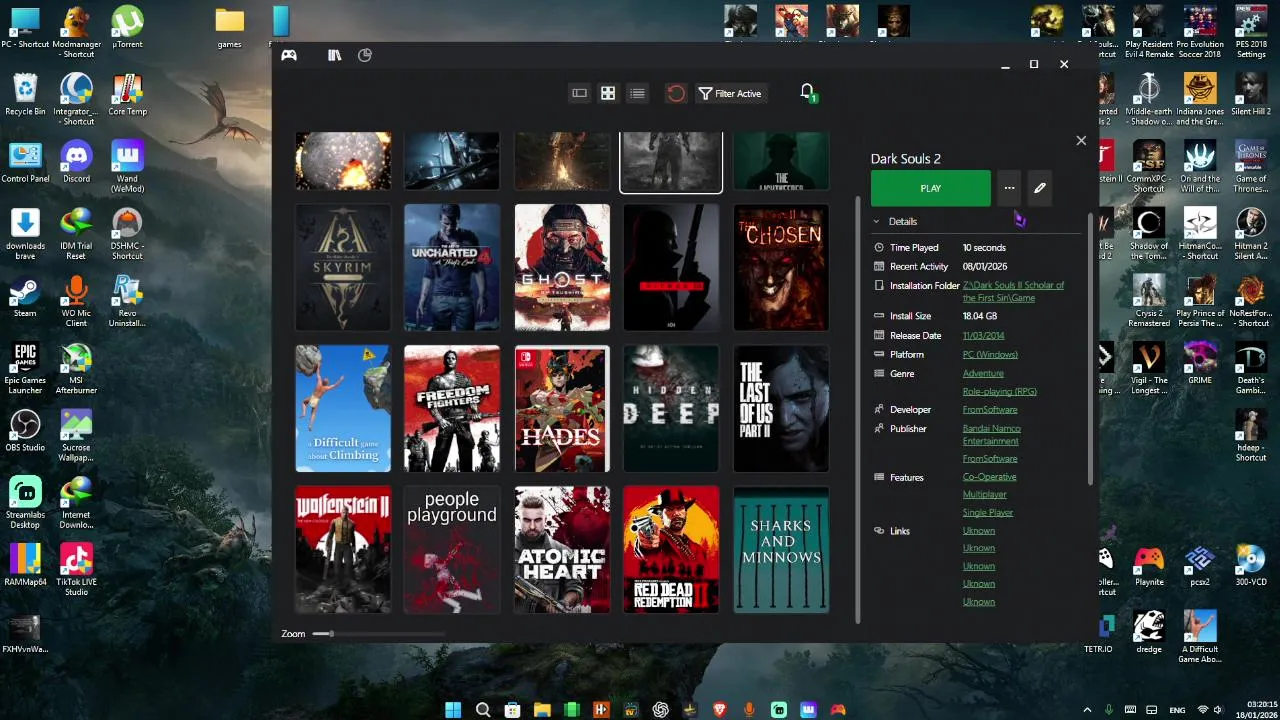Select the Skyrim game cover
The width and height of the screenshot is (1280, 720).
(x=343, y=268)
